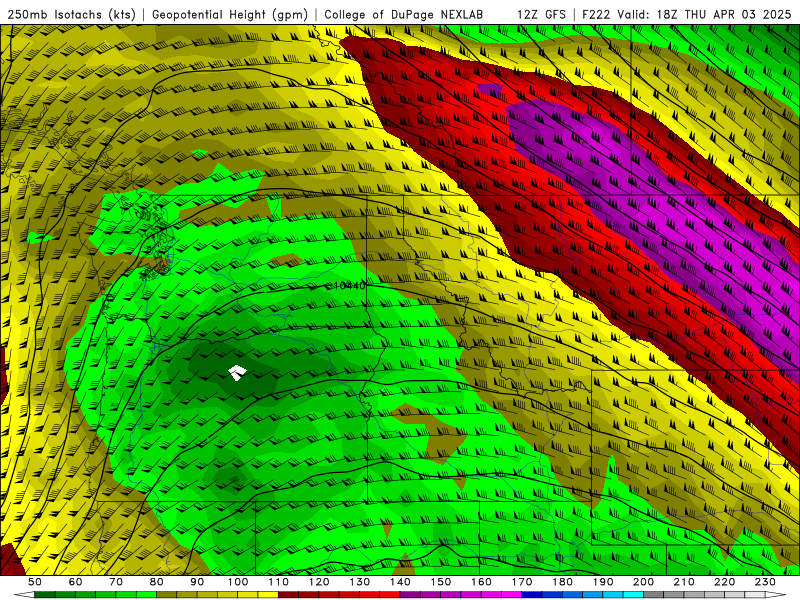
Task: Click the 170 kts color scale label
Action: click(522, 582)
